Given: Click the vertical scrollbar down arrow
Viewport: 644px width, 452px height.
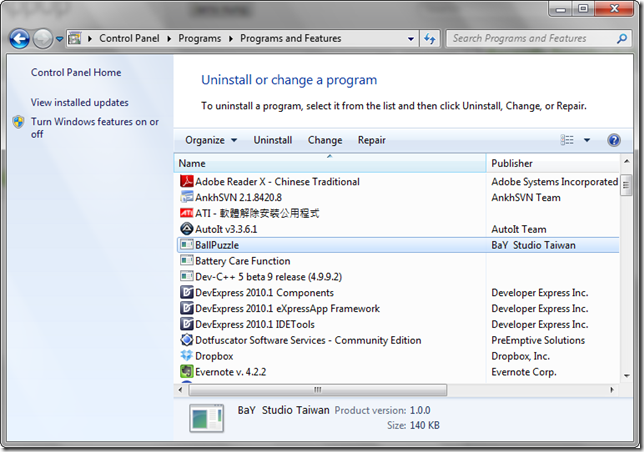Looking at the screenshot, I should tap(626, 376).
